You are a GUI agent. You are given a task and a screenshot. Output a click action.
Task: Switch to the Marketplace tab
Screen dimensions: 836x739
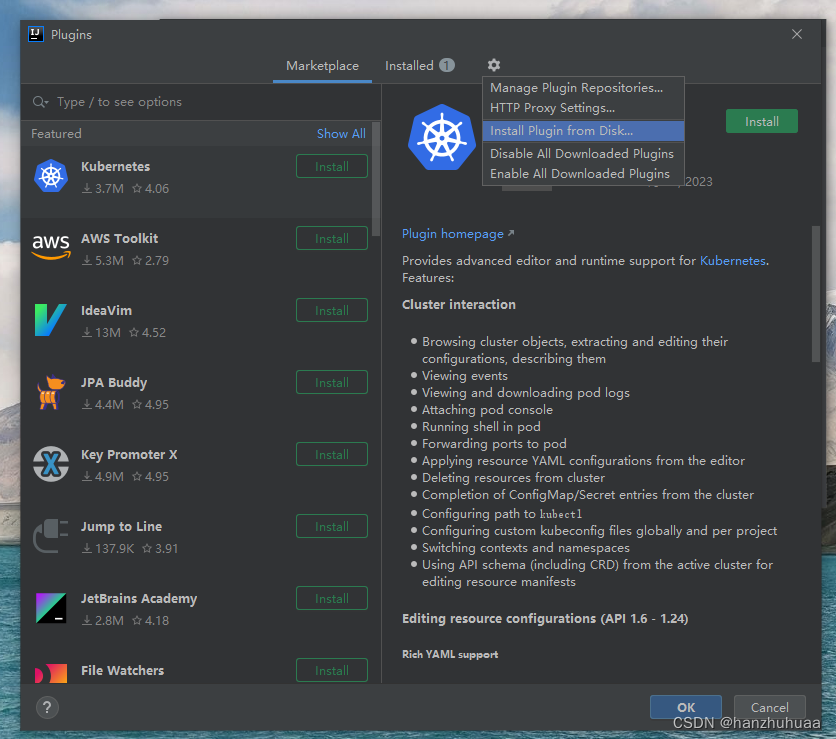tap(322, 66)
